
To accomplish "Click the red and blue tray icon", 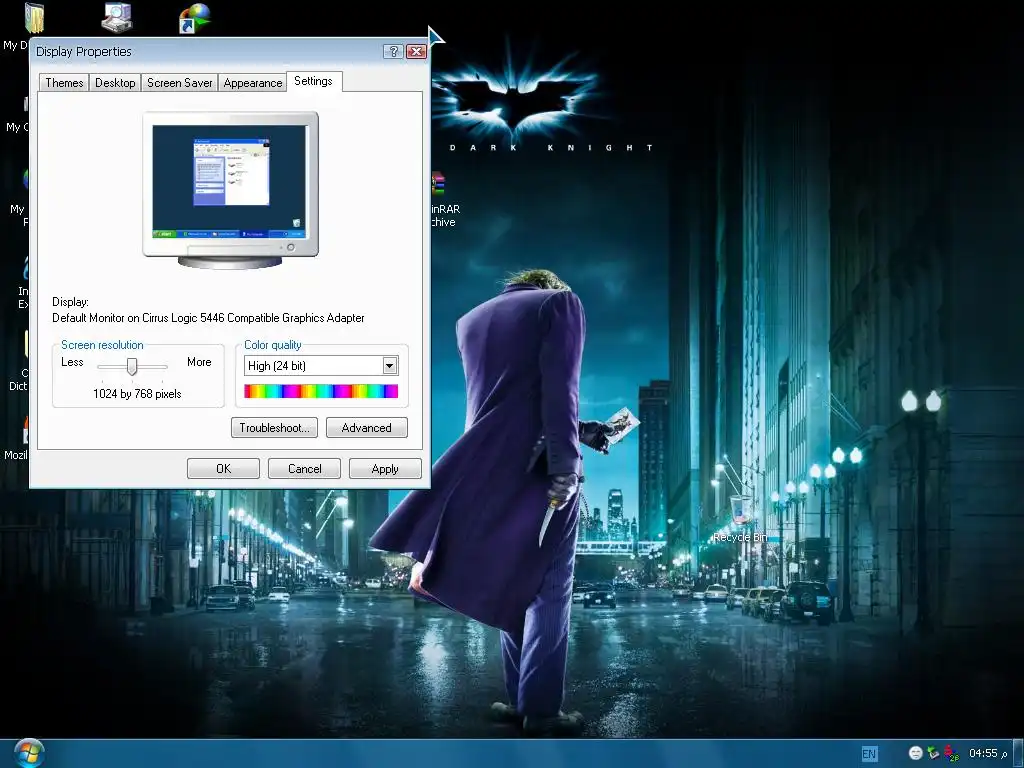I will click(952, 753).
